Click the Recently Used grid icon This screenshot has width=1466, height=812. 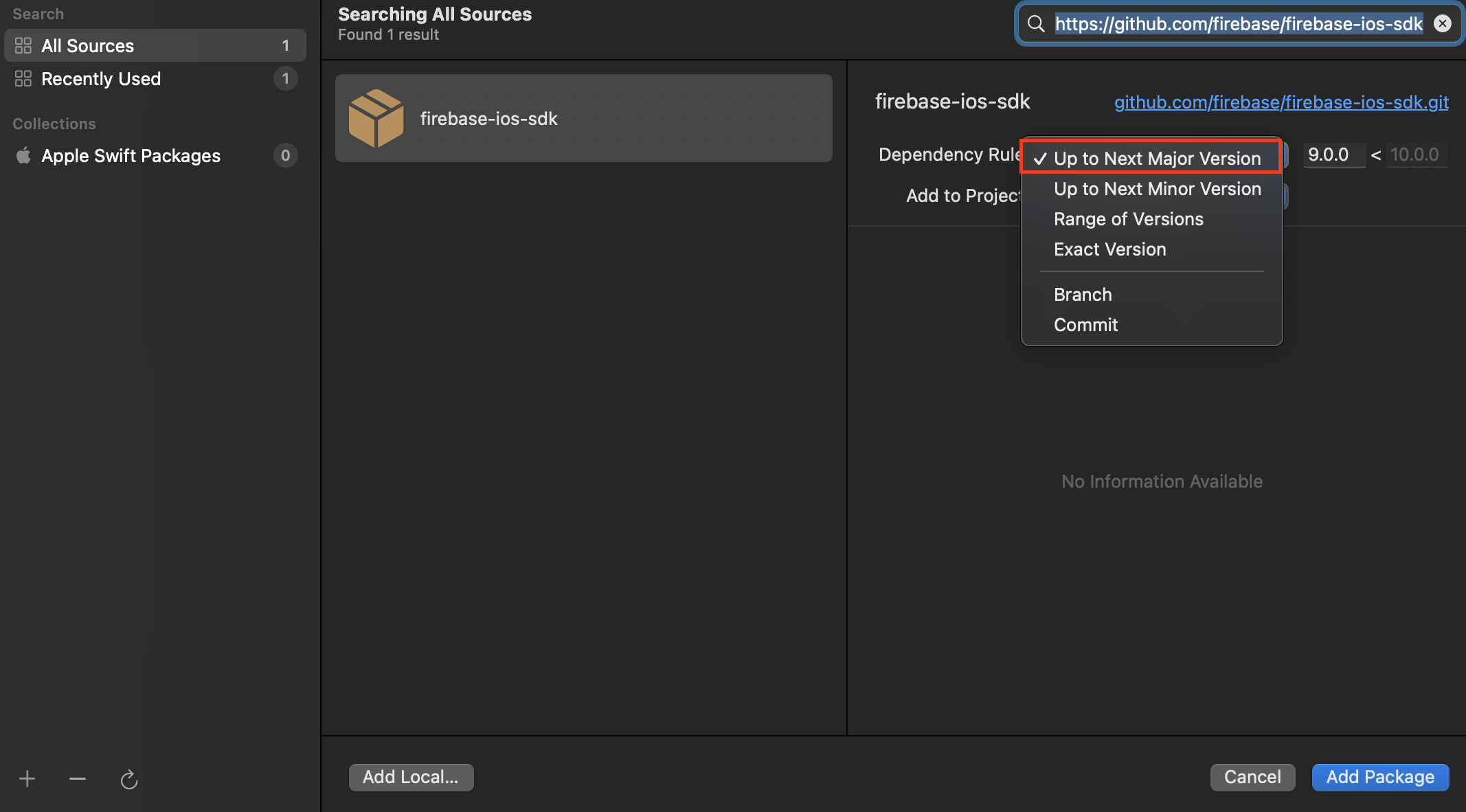click(23, 78)
